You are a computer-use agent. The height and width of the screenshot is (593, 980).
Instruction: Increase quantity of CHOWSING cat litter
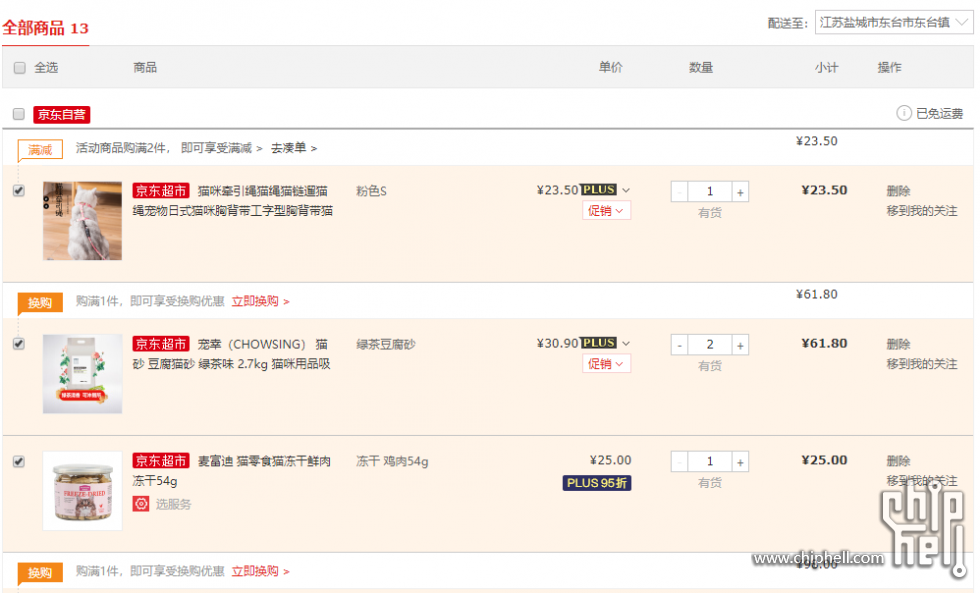pos(740,345)
